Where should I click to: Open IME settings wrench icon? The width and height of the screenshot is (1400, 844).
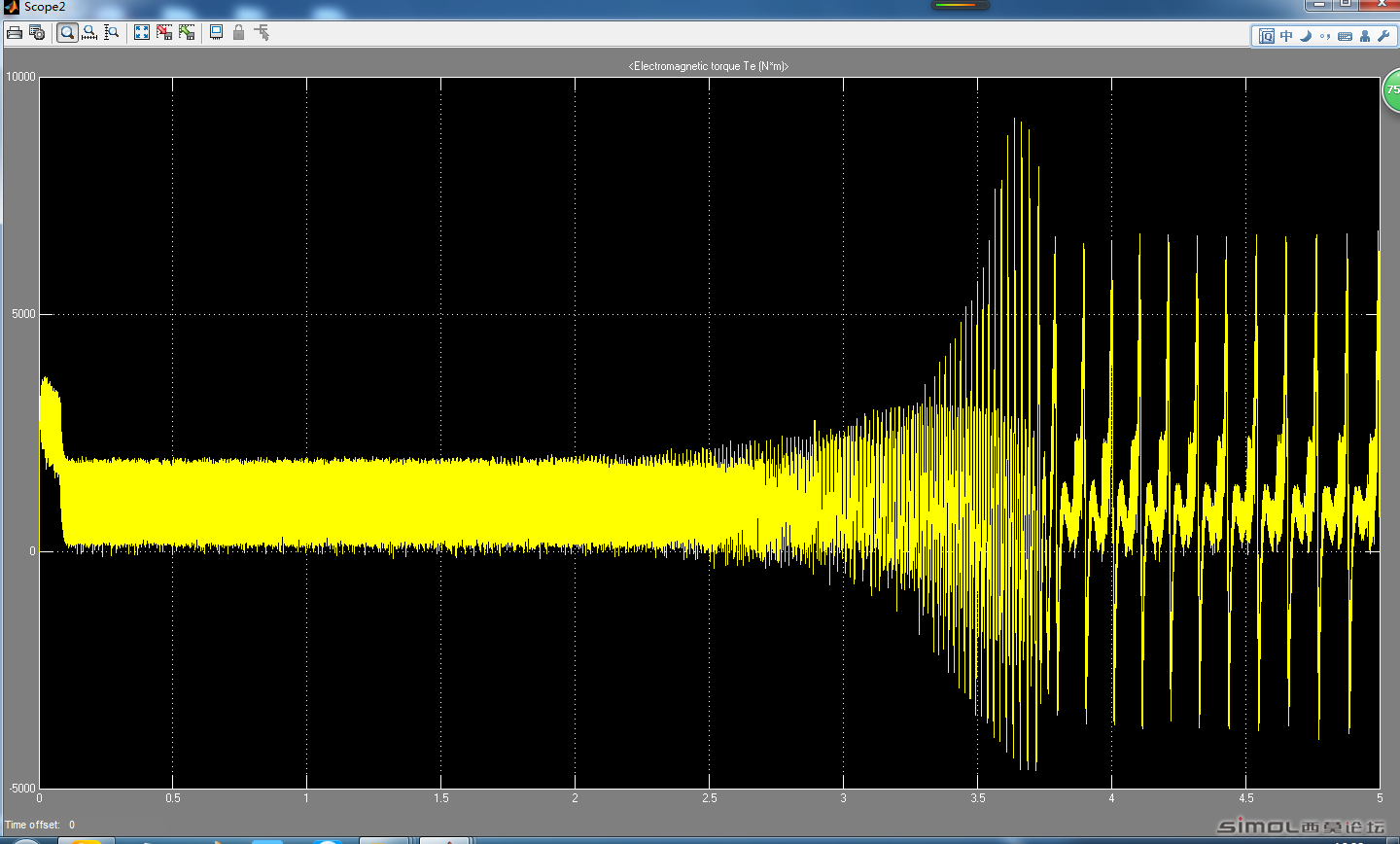tap(1383, 36)
